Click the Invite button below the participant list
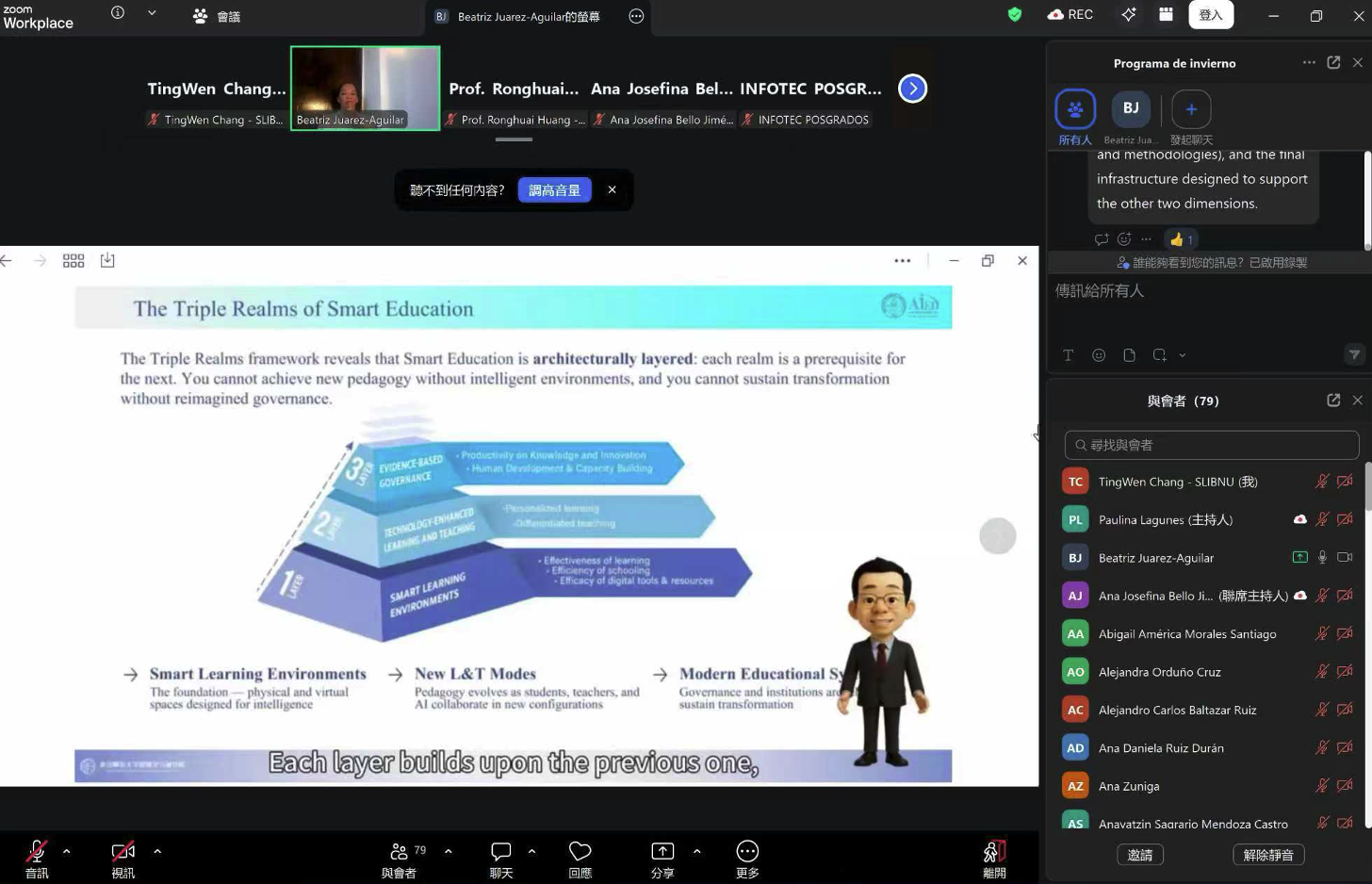1372x884 pixels. click(1140, 855)
